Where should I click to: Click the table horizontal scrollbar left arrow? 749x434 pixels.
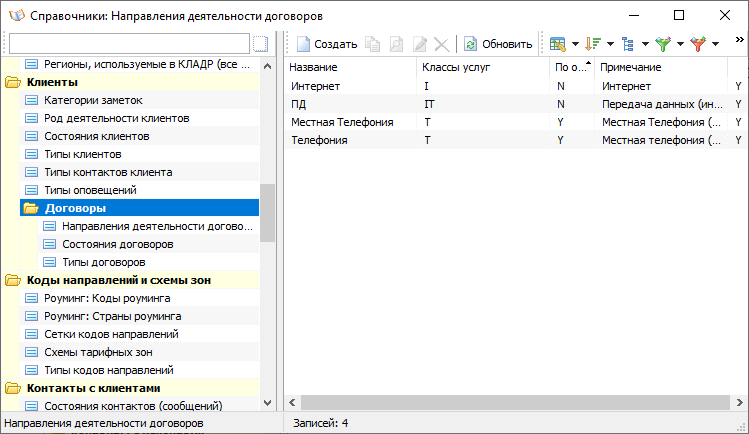292,402
